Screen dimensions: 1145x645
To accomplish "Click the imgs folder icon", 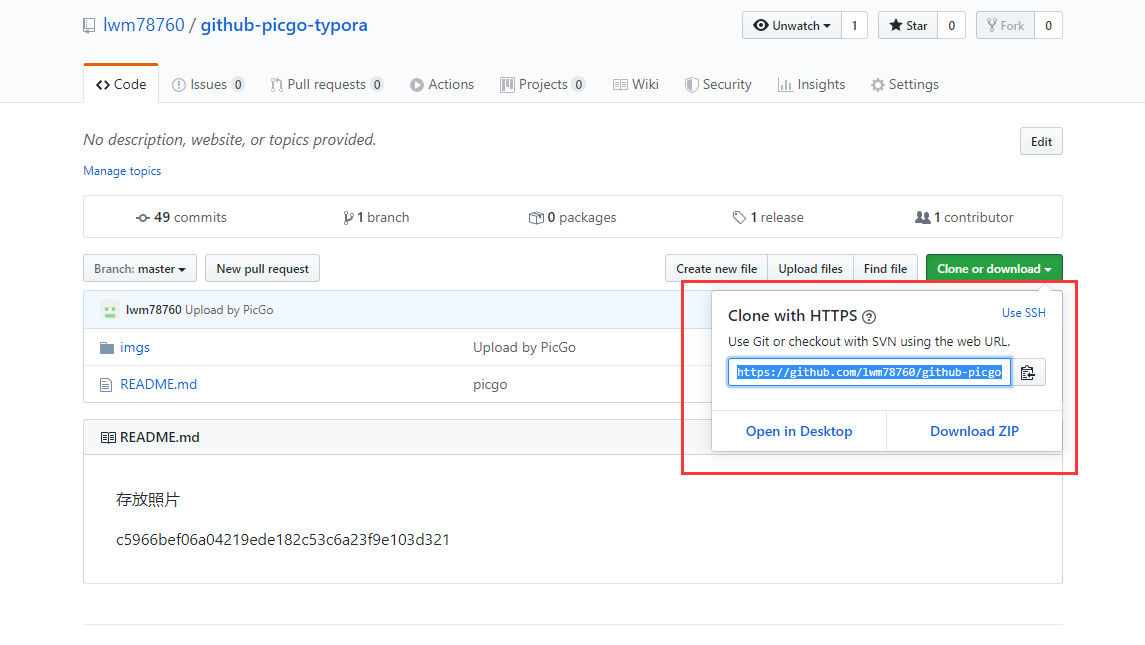I will click(107, 348).
